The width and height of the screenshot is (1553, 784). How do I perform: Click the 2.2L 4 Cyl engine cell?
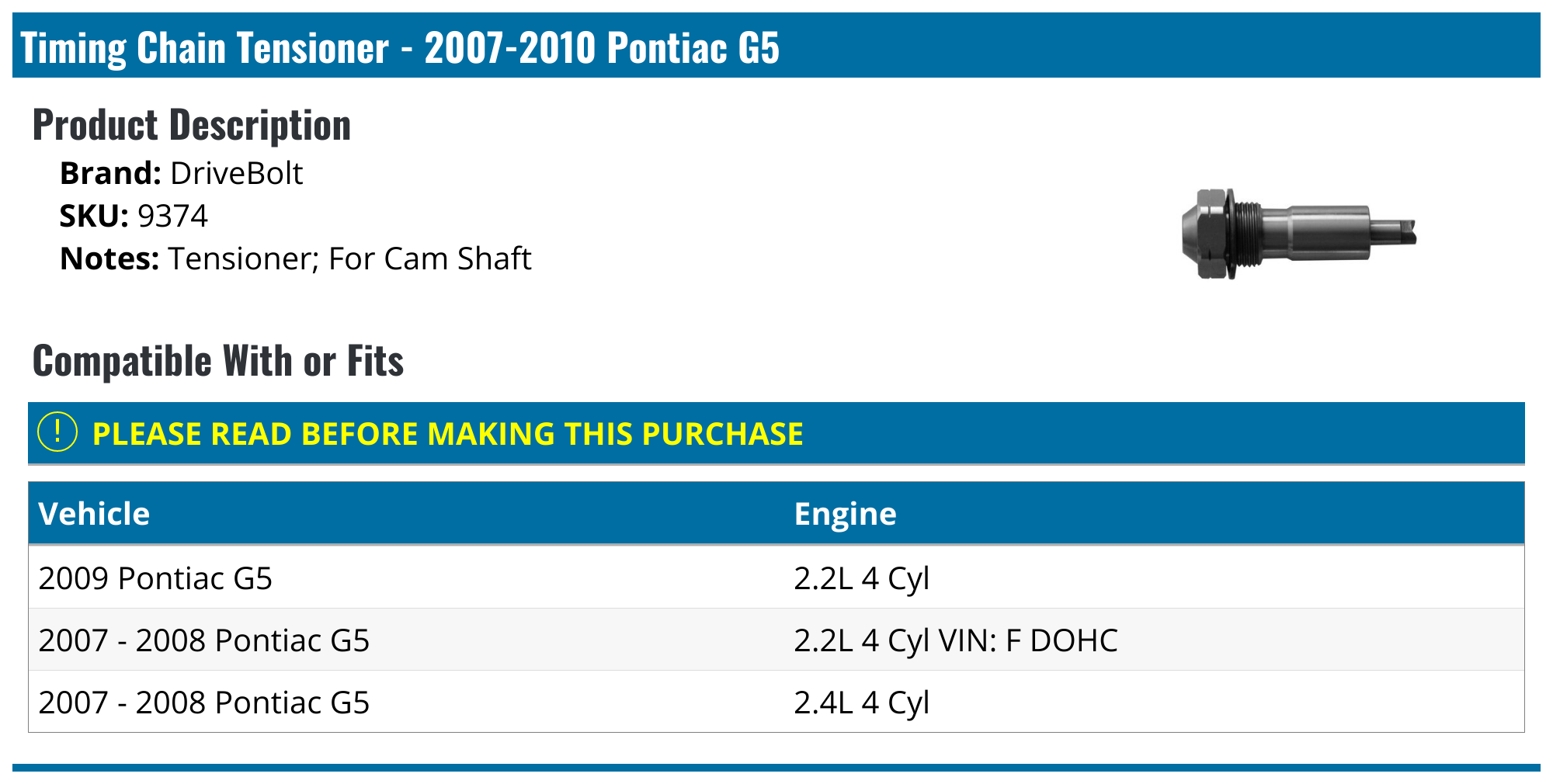[x=861, y=578]
